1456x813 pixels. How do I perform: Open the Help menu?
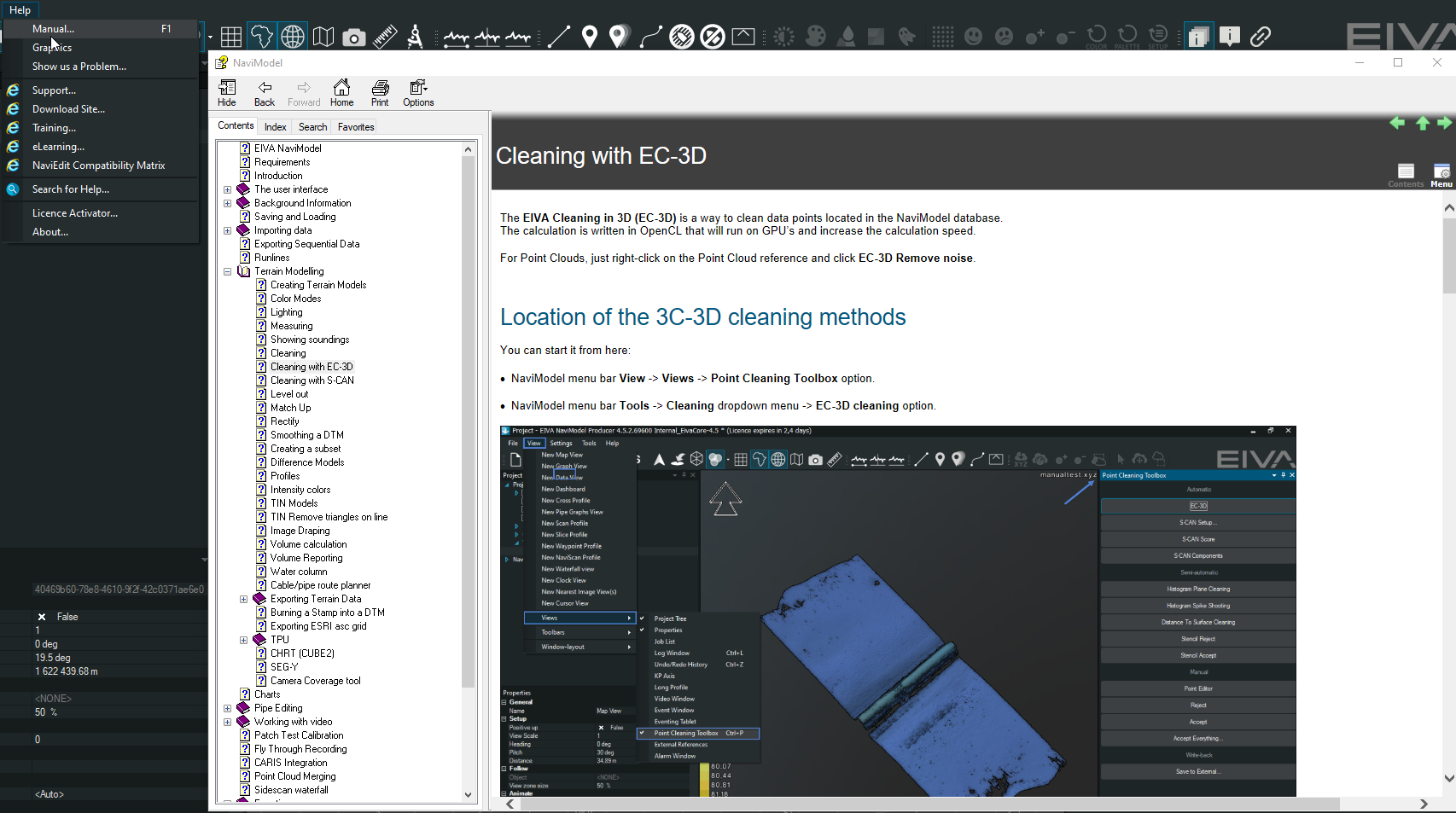(x=20, y=10)
